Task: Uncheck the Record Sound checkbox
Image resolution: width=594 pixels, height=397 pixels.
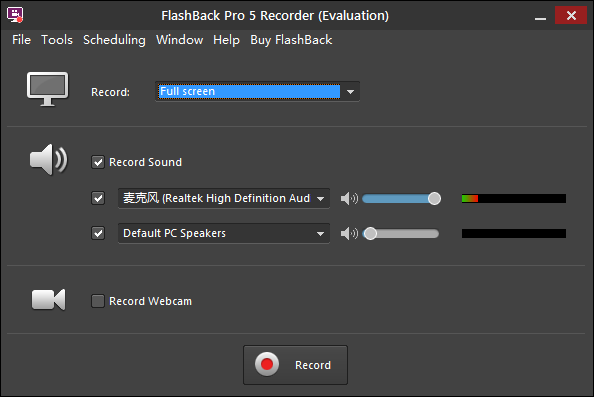Action: [98, 162]
